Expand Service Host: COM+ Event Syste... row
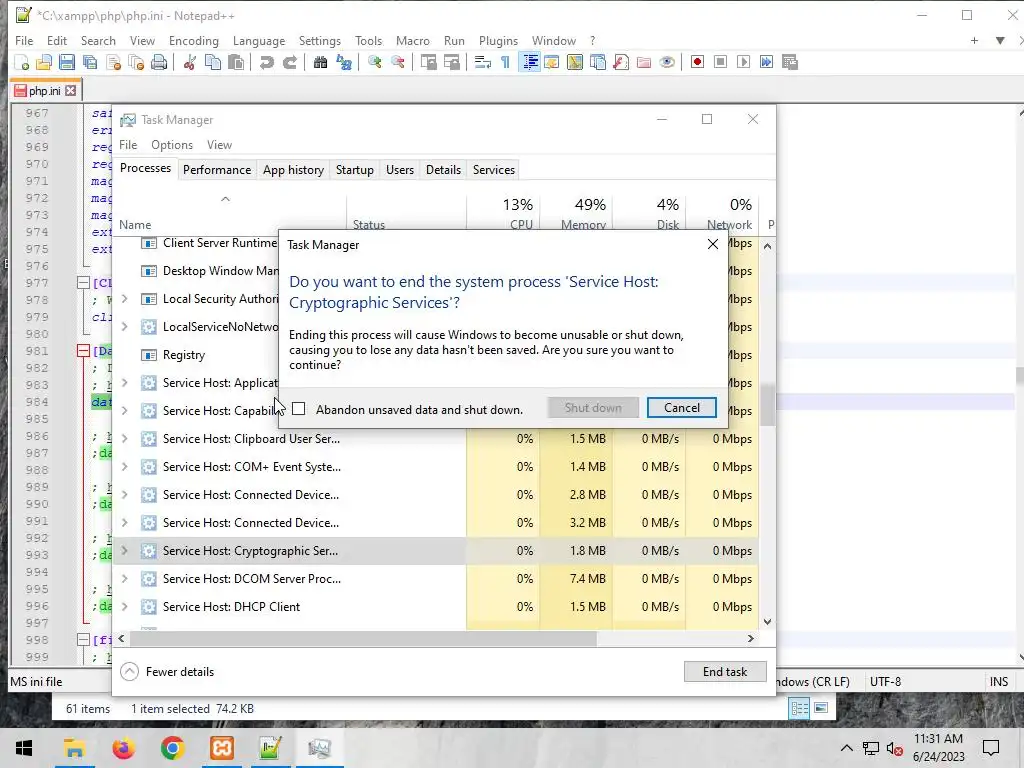 pos(125,467)
